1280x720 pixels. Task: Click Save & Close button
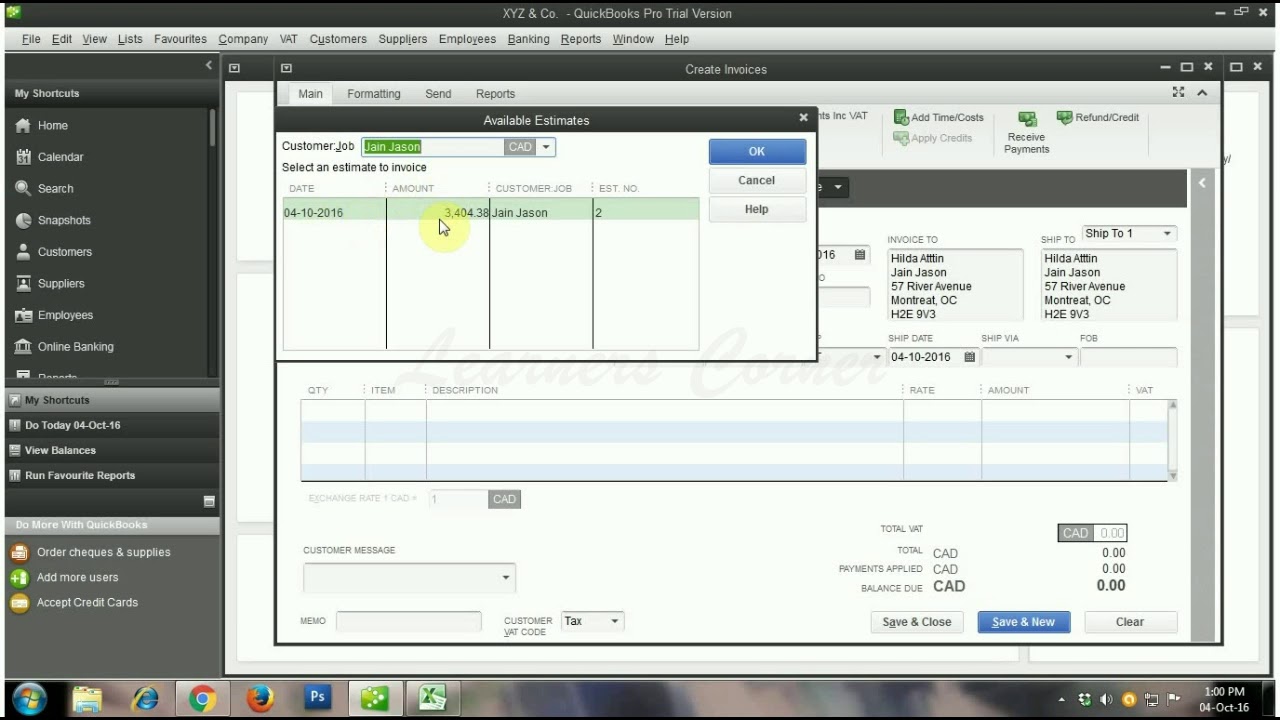coord(917,622)
